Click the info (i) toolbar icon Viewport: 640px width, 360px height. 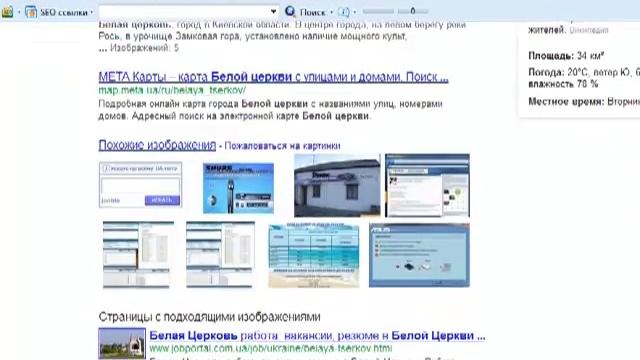click(x=344, y=12)
